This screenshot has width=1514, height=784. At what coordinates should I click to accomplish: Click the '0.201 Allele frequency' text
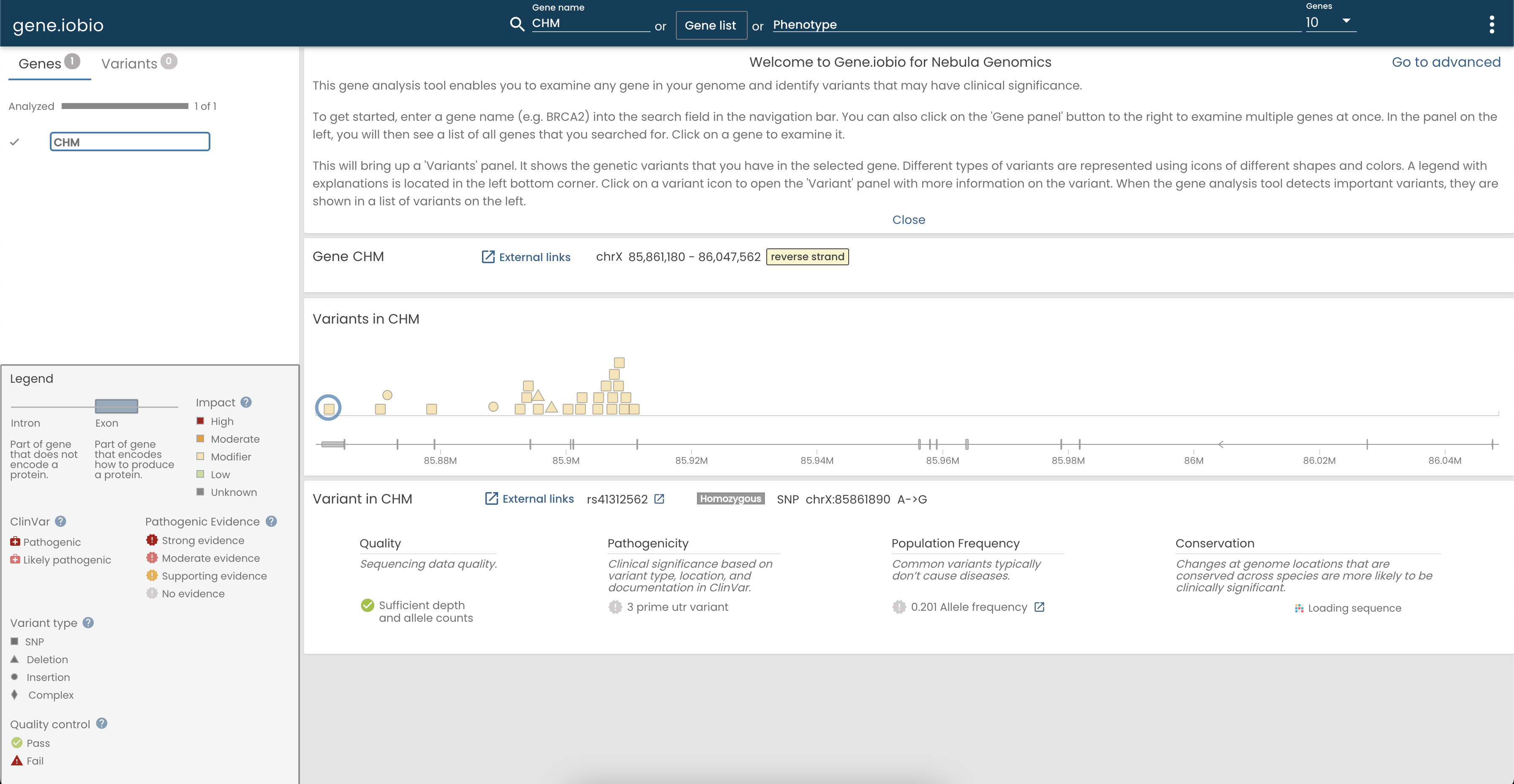(x=969, y=607)
